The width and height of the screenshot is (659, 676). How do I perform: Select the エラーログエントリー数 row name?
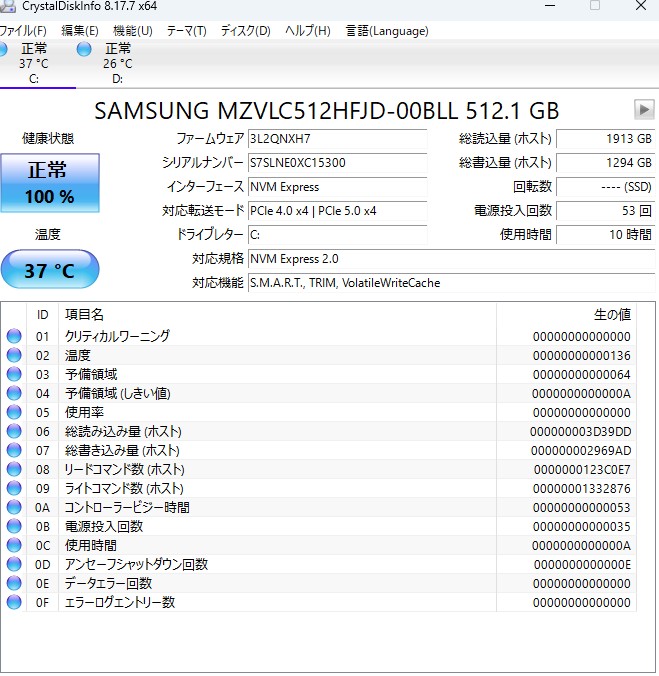(x=120, y=602)
